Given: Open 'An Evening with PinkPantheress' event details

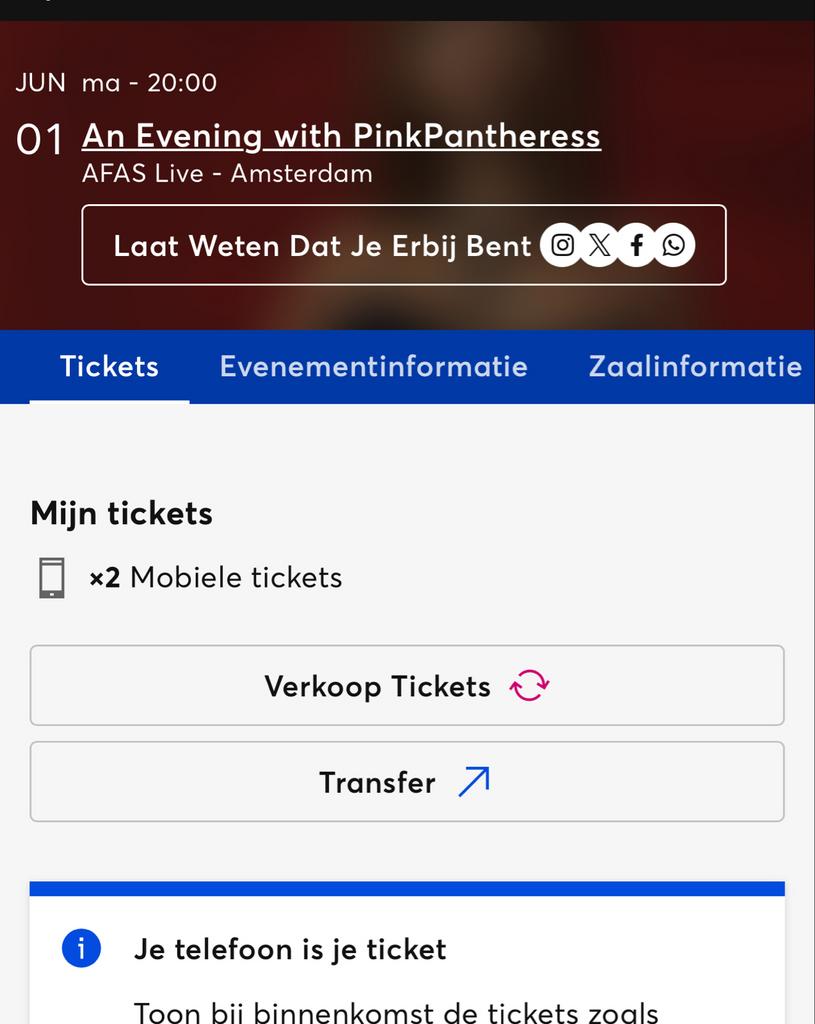Looking at the screenshot, I should pyautogui.click(x=340, y=134).
